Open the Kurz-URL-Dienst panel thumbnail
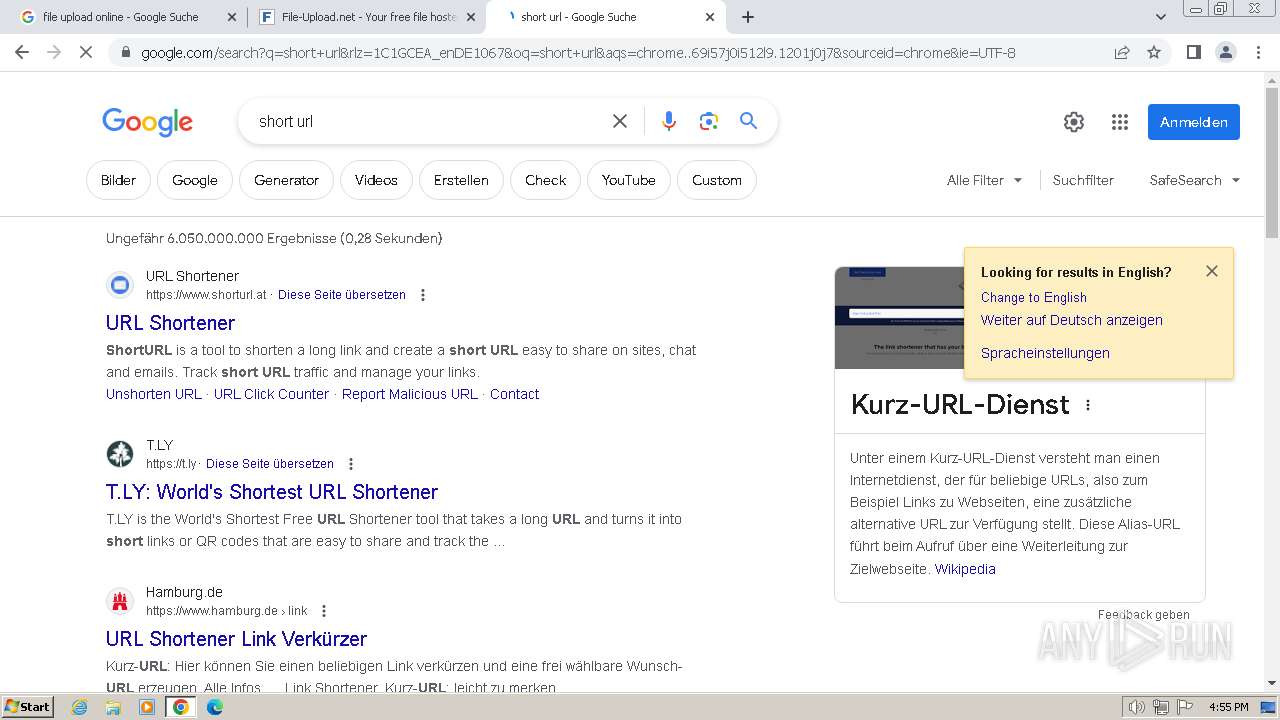1280x720 pixels. (899, 317)
